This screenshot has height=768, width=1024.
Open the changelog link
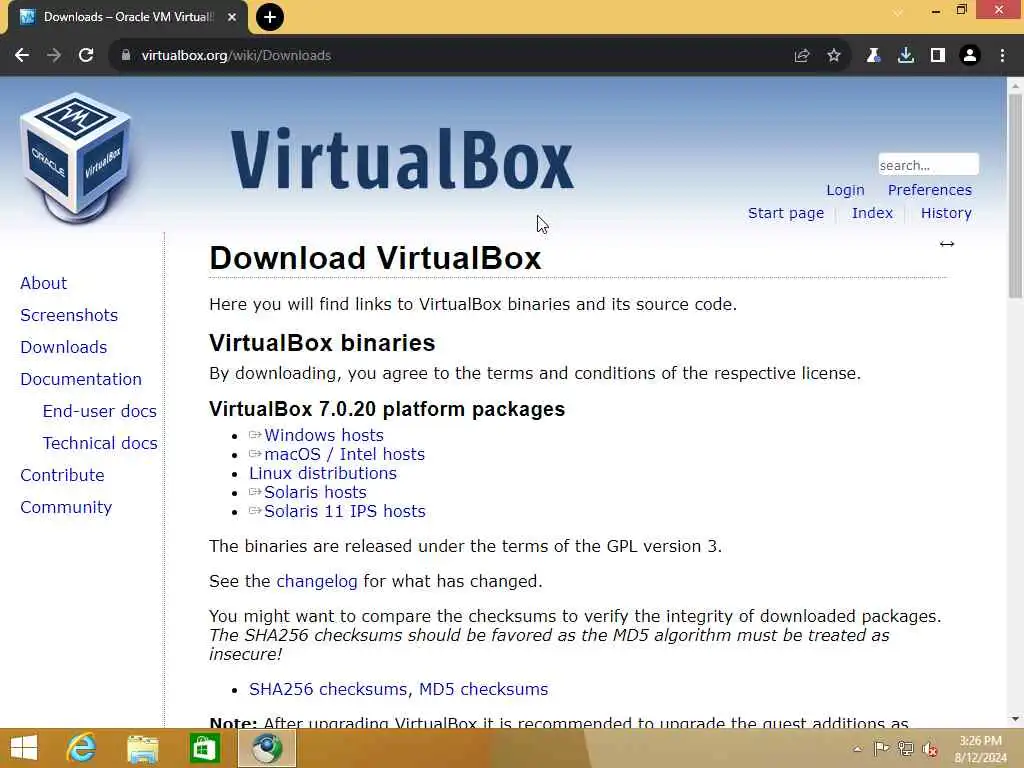point(317,581)
